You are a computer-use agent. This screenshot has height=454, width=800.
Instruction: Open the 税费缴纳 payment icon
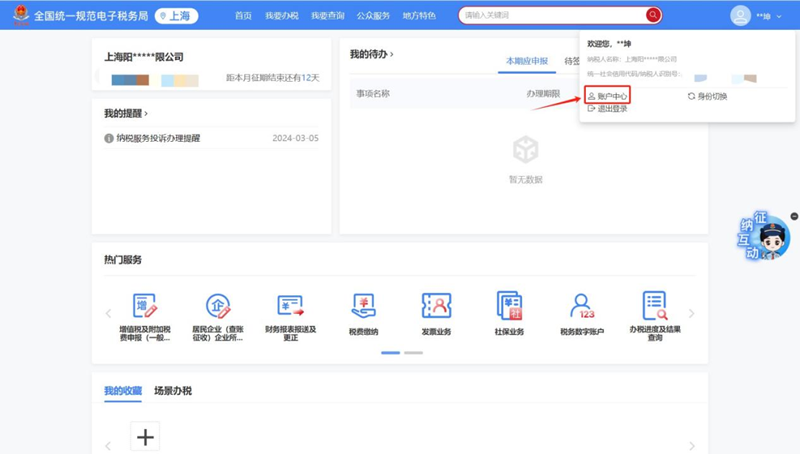(364, 306)
